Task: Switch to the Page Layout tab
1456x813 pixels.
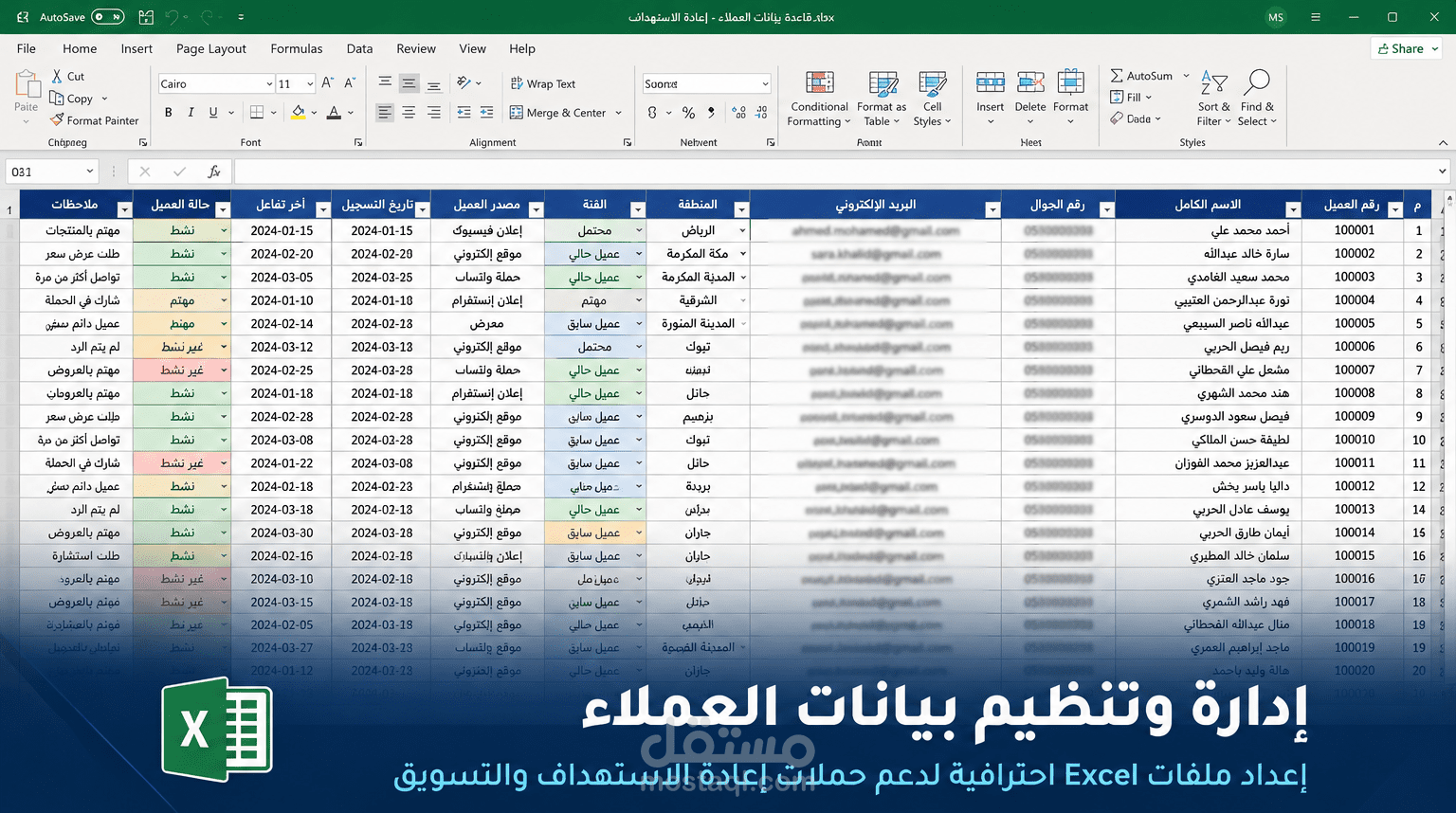Action: point(210,48)
